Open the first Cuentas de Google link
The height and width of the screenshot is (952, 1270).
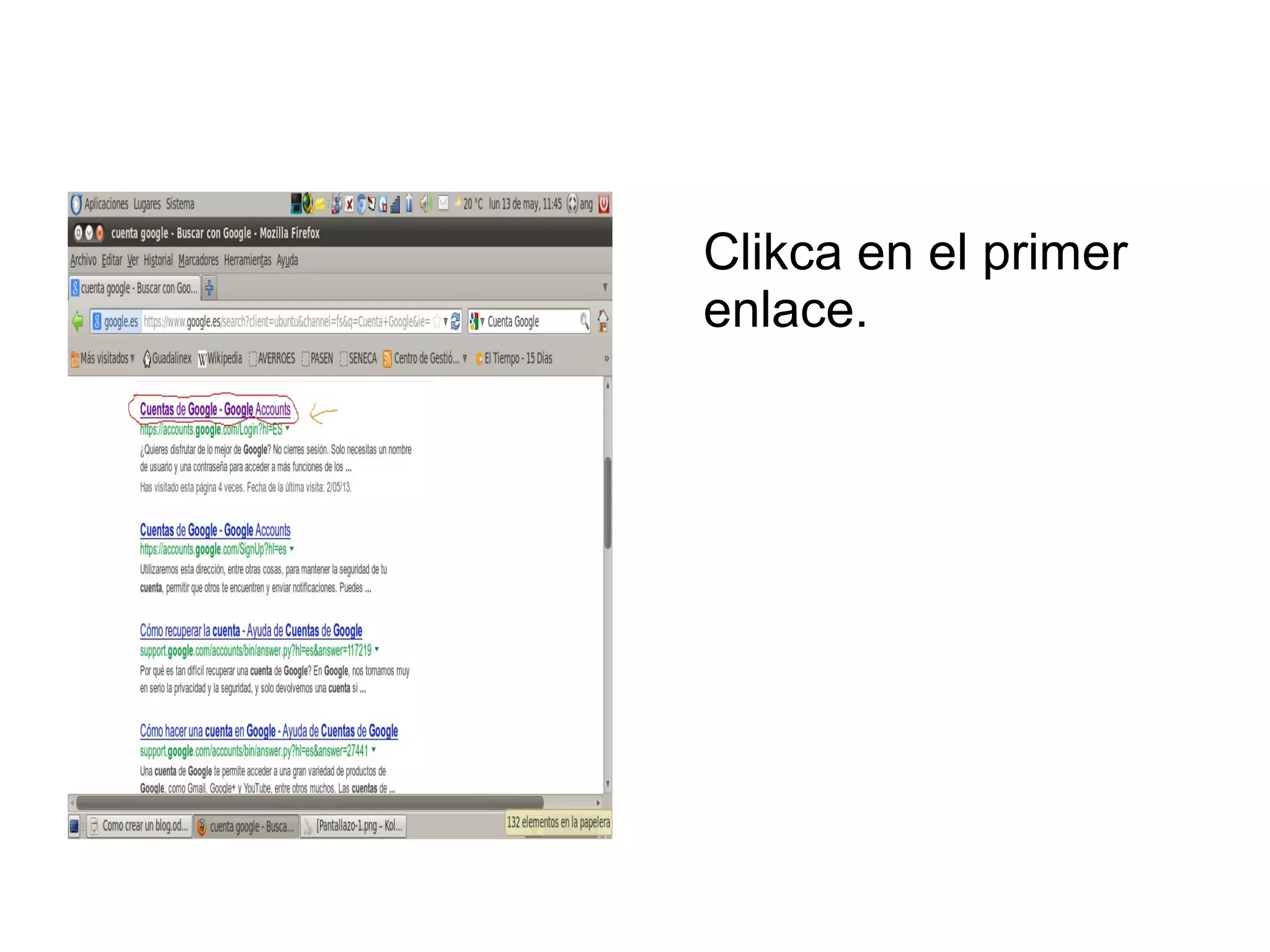point(215,409)
